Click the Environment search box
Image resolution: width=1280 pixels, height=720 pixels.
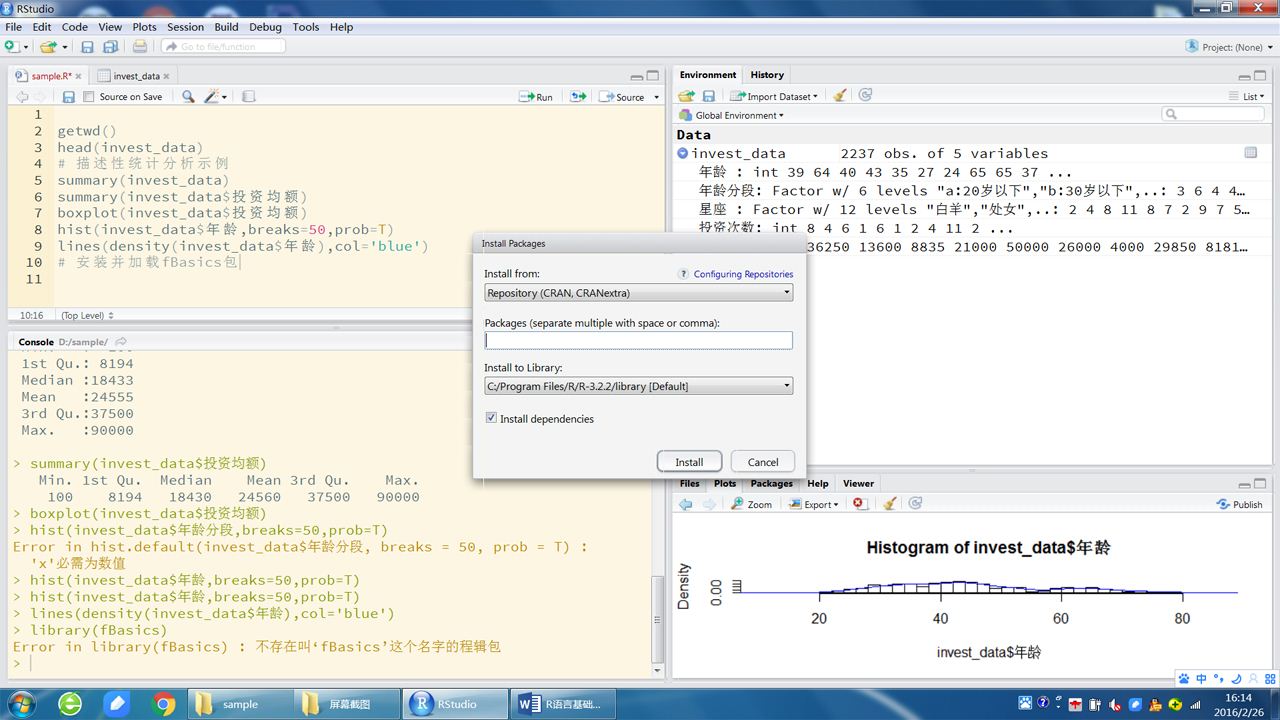1213,115
